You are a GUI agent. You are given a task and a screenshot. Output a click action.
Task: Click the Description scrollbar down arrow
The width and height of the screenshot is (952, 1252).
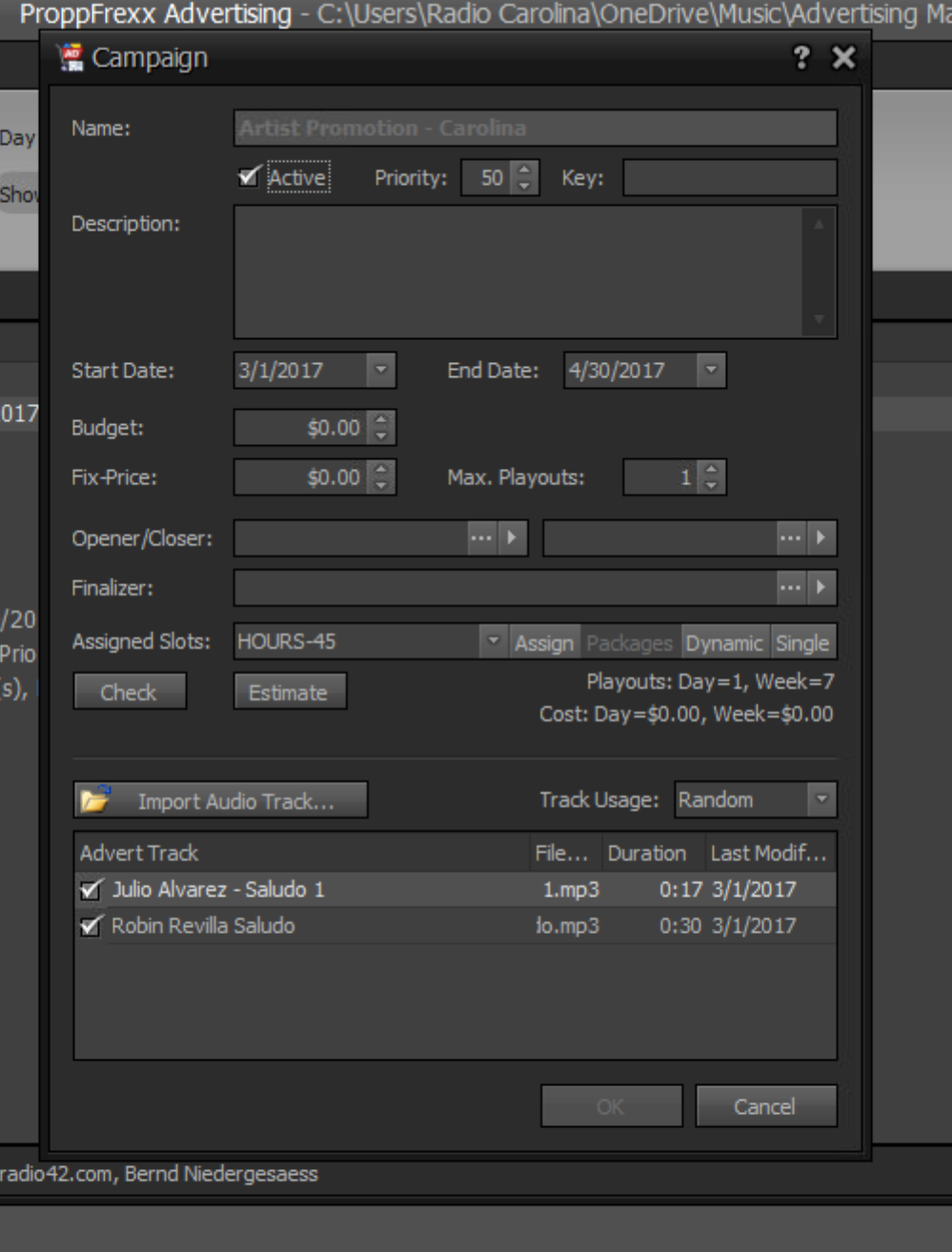click(820, 320)
